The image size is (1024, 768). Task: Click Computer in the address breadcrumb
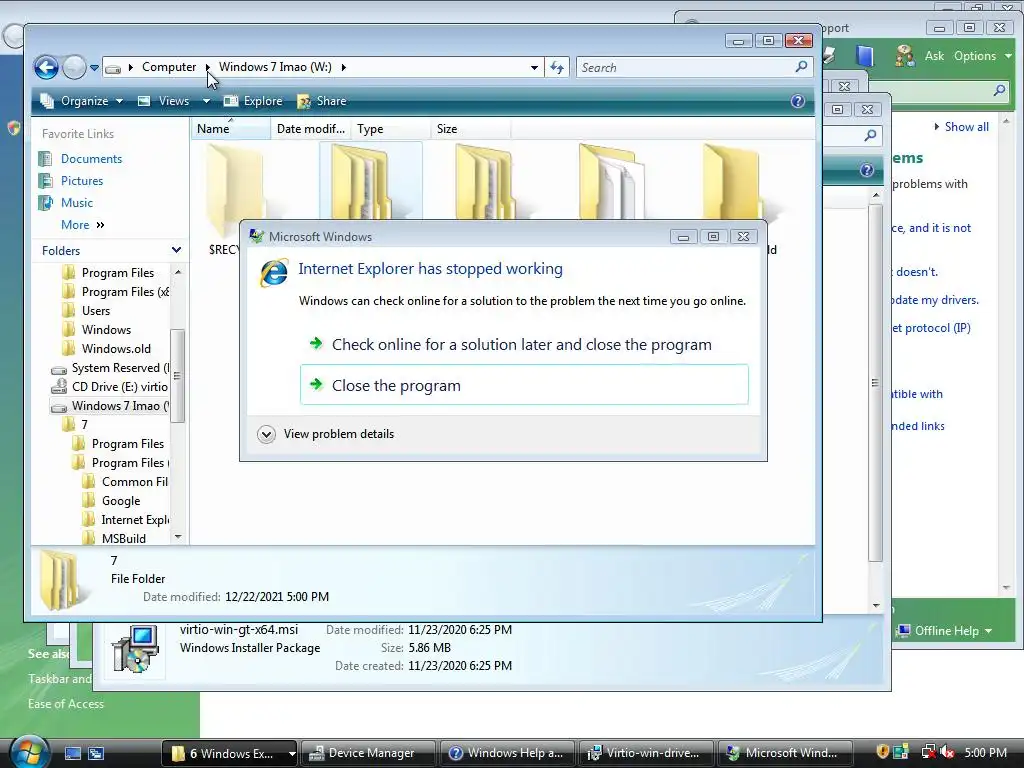coord(168,67)
